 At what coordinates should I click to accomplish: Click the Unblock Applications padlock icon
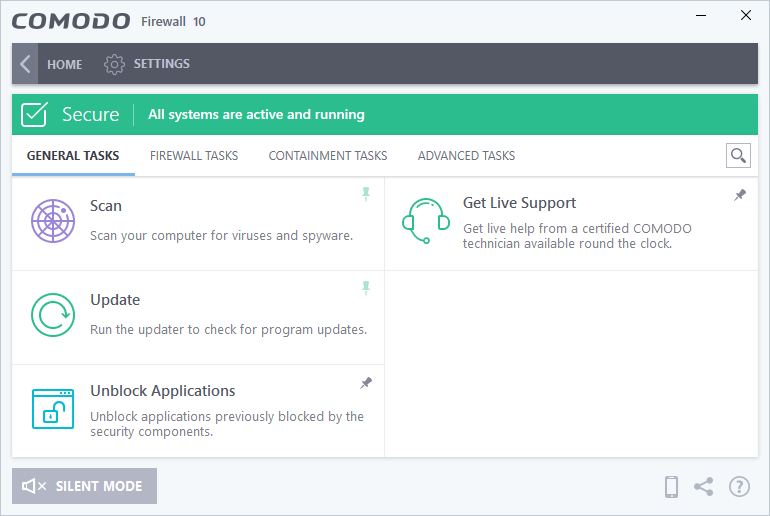[x=52, y=408]
